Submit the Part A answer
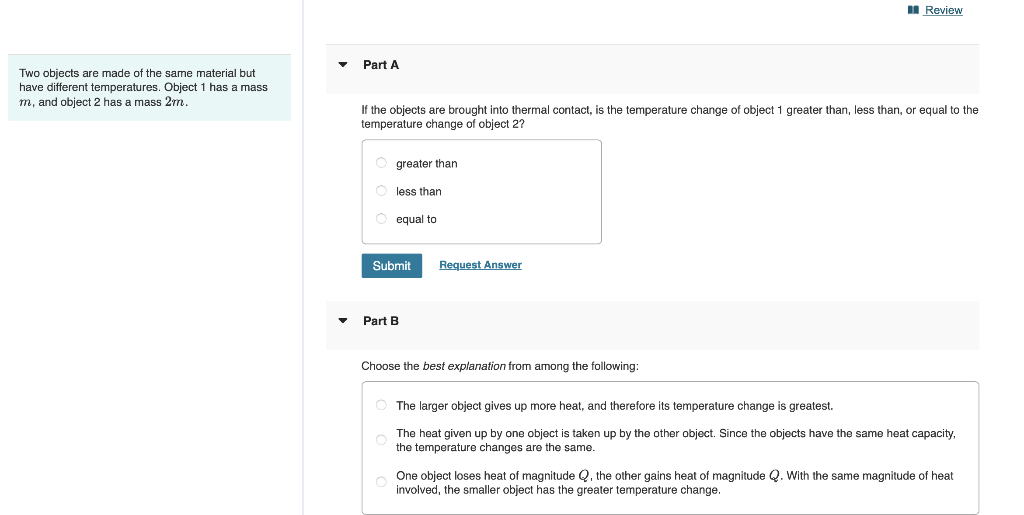This screenshot has height=515, width=1024. [x=392, y=266]
